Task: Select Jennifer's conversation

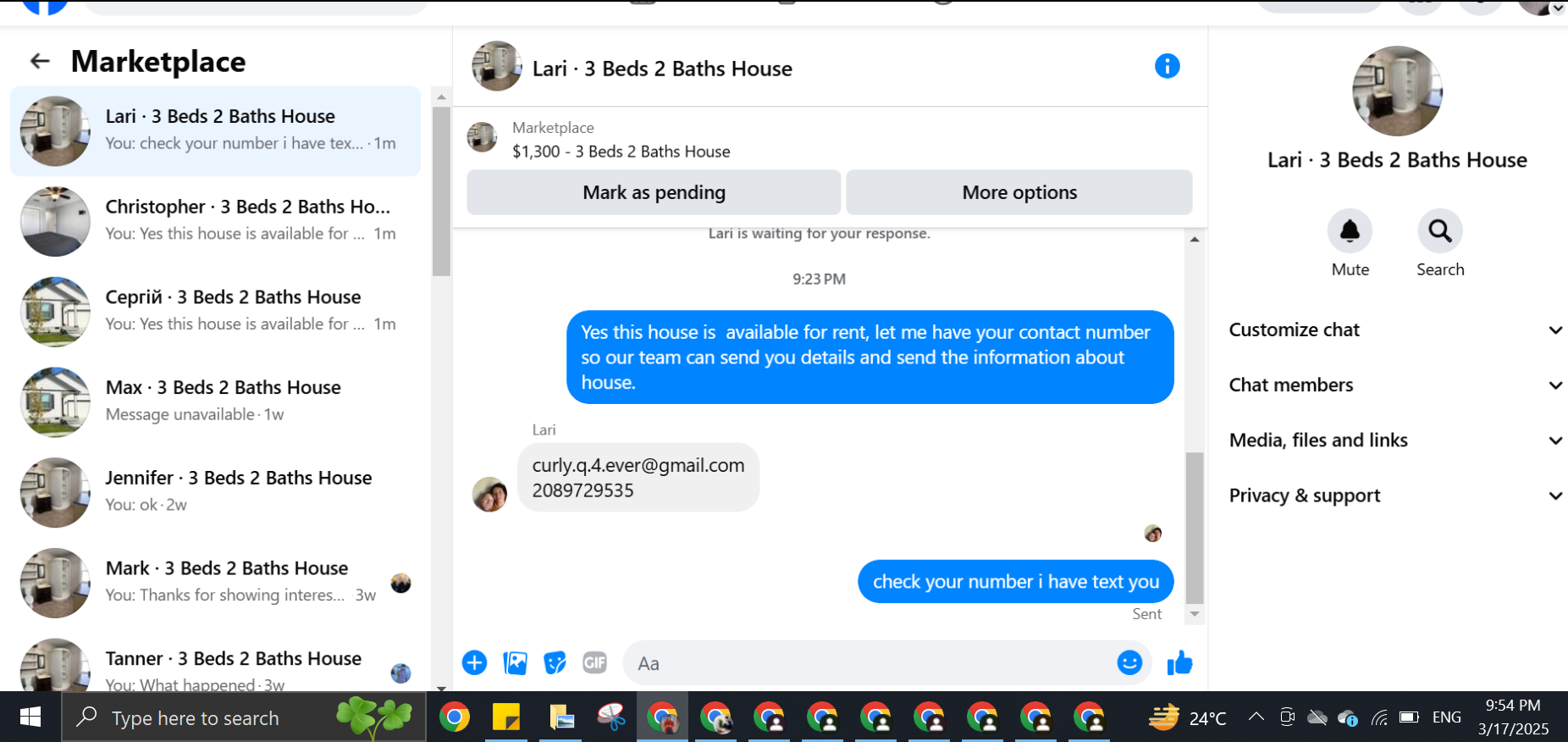Action: [x=215, y=492]
